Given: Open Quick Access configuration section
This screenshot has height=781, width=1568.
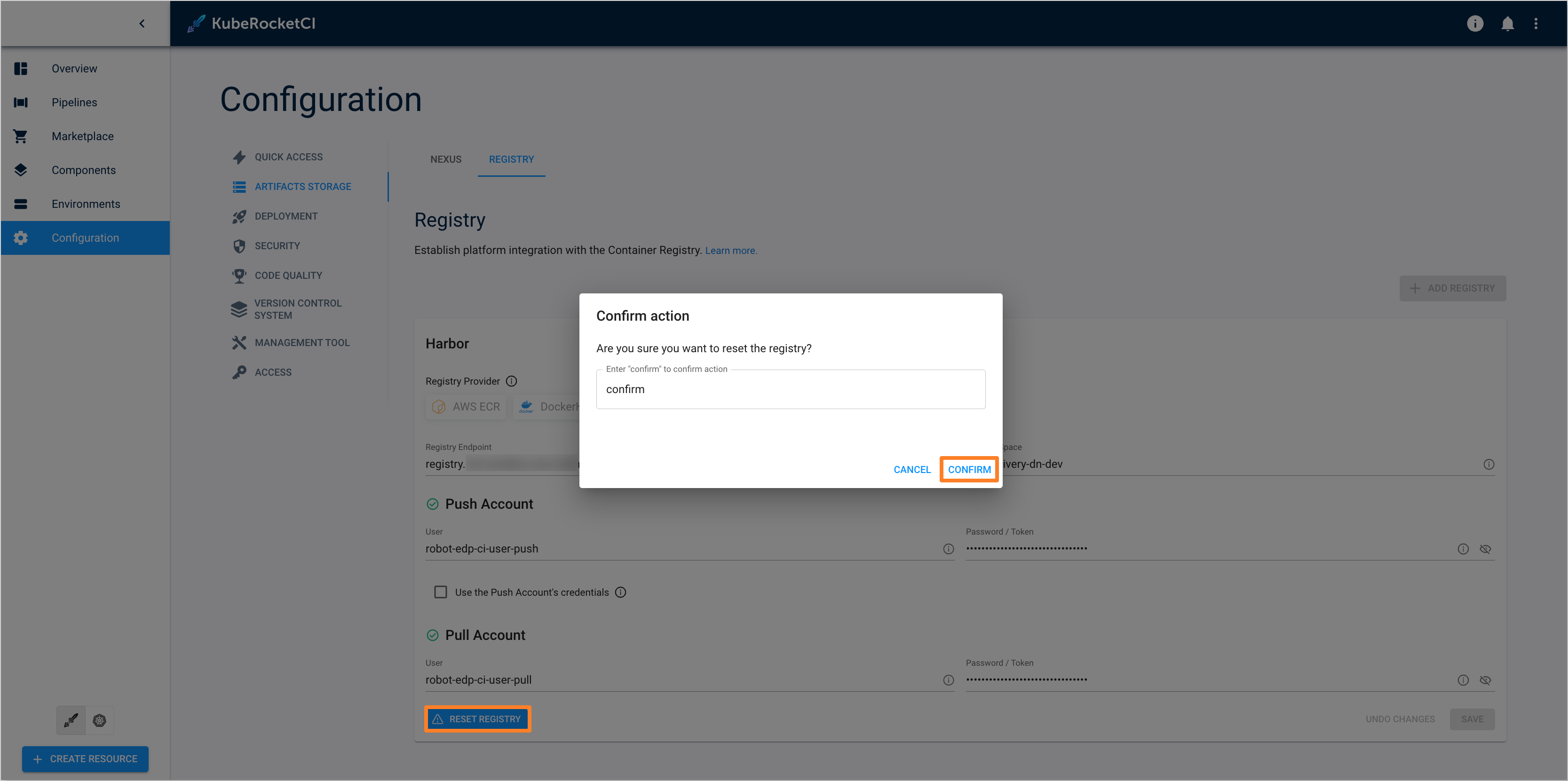Looking at the screenshot, I should (x=288, y=157).
